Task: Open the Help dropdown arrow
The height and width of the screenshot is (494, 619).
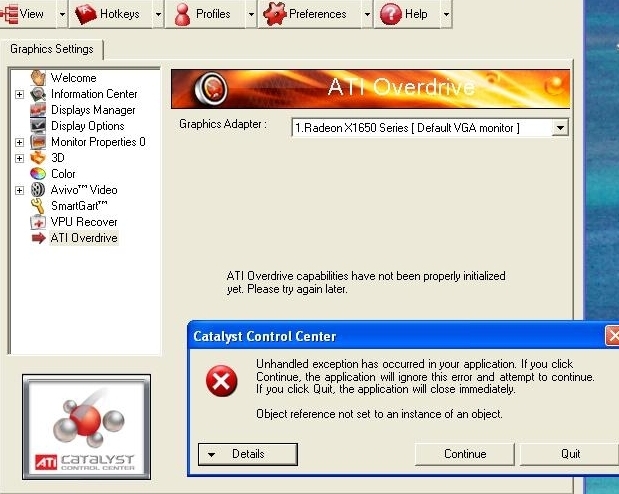Action: [446, 14]
